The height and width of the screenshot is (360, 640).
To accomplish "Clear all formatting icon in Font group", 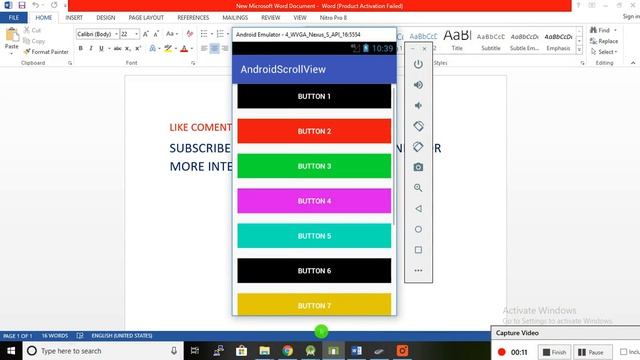I will 189,34.
